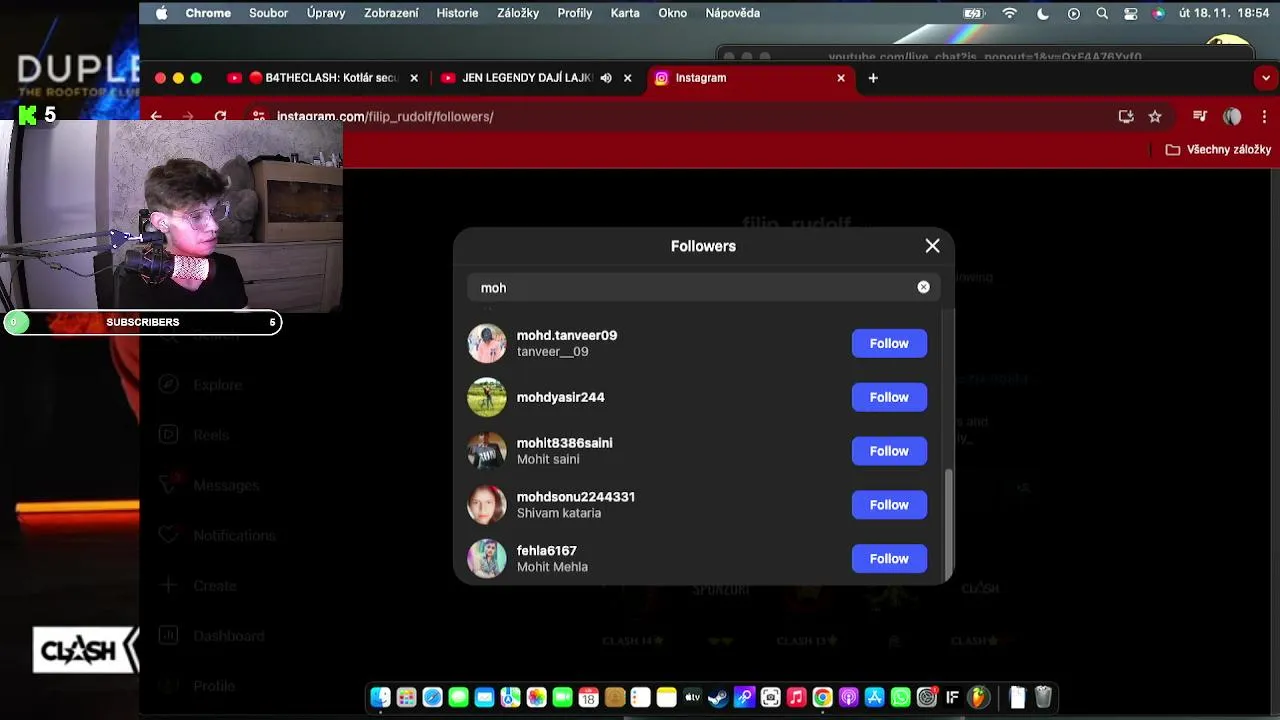Open the mohit8386saini profile picture

(x=487, y=452)
